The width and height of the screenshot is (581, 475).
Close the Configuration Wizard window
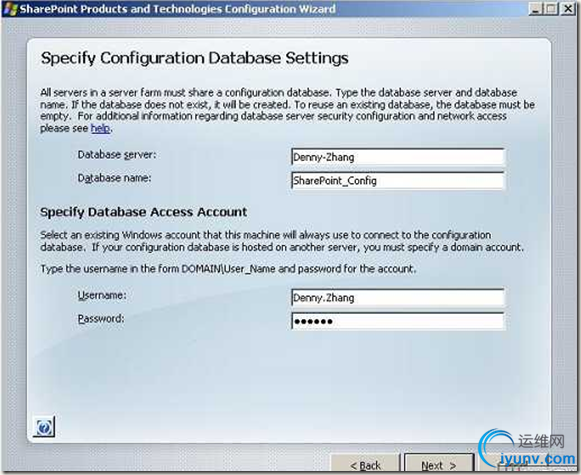pyautogui.click(x=568, y=9)
